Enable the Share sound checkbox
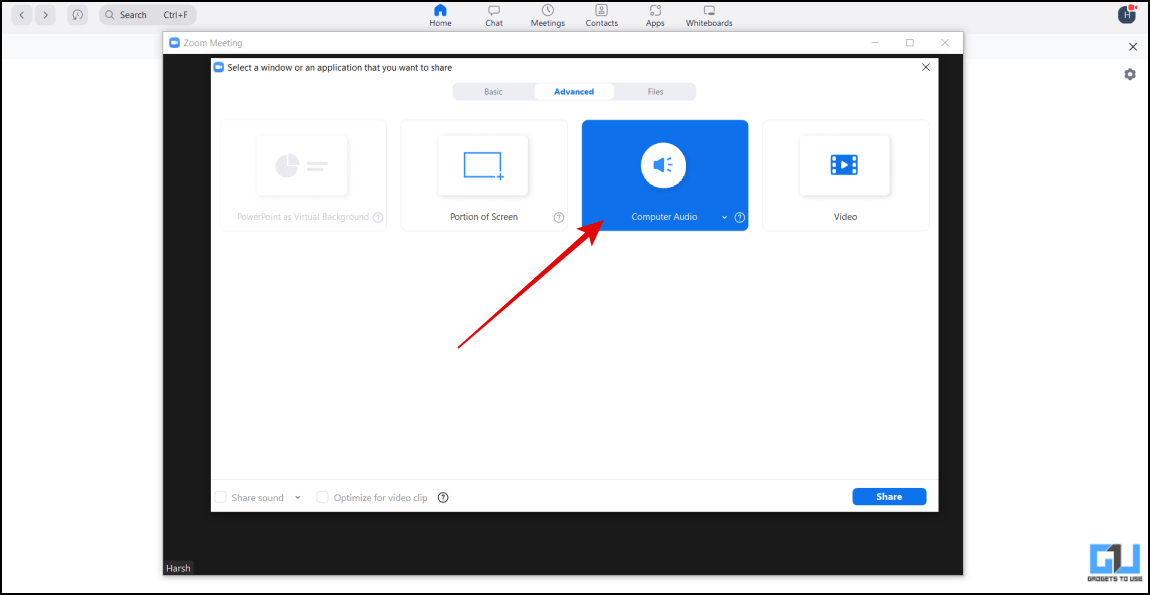This screenshot has height=595, width=1150. coord(220,497)
